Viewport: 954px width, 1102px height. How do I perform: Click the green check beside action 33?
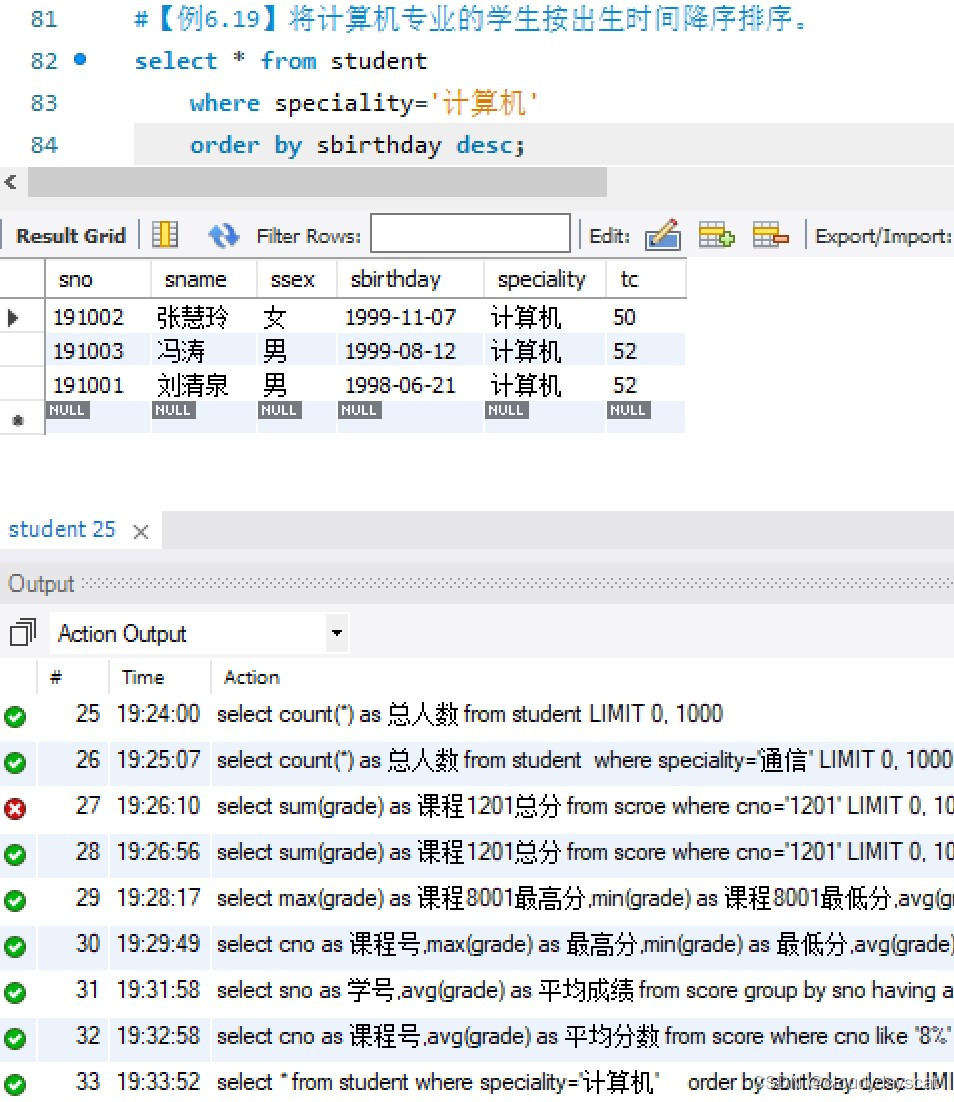tap(15, 1082)
